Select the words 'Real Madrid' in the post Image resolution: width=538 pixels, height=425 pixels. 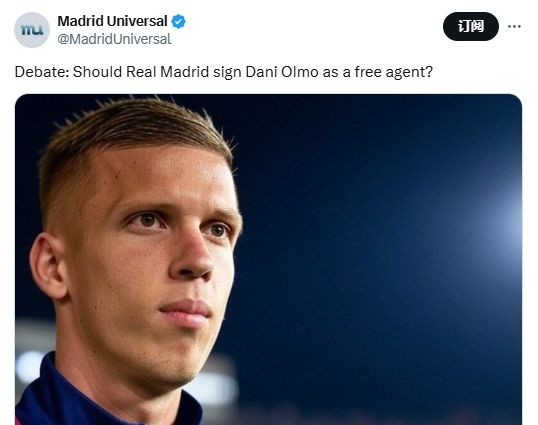167,72
